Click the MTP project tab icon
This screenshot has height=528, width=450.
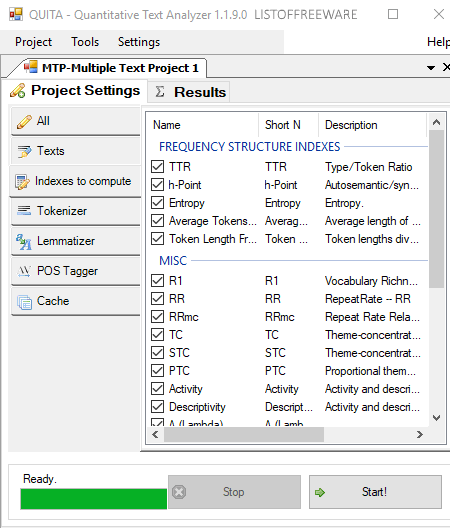click(x=31, y=67)
